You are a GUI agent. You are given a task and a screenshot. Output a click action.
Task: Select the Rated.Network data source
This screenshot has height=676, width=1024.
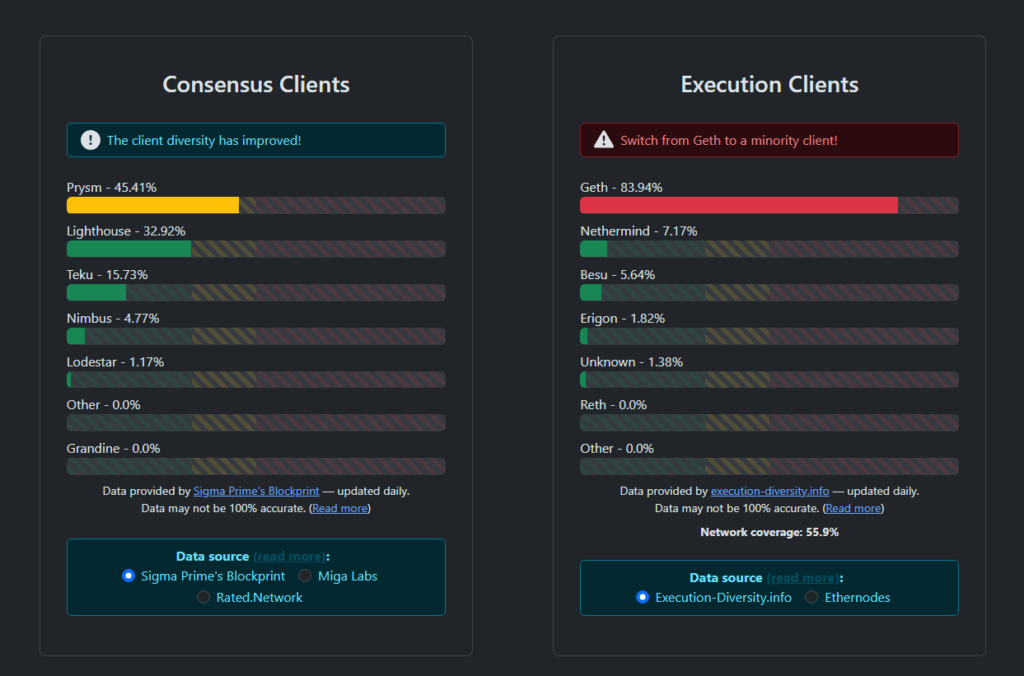[203, 597]
